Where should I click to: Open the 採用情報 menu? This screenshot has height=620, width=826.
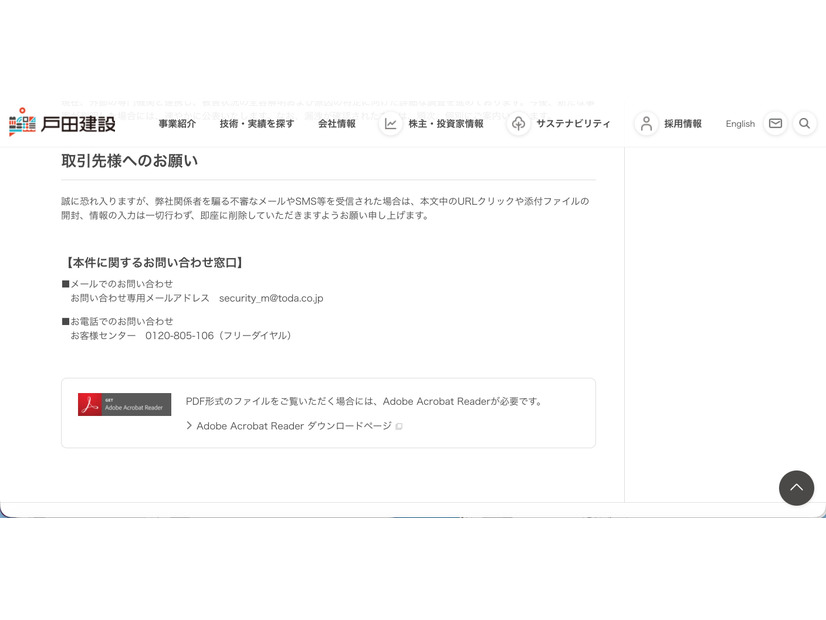pyautogui.click(x=683, y=124)
